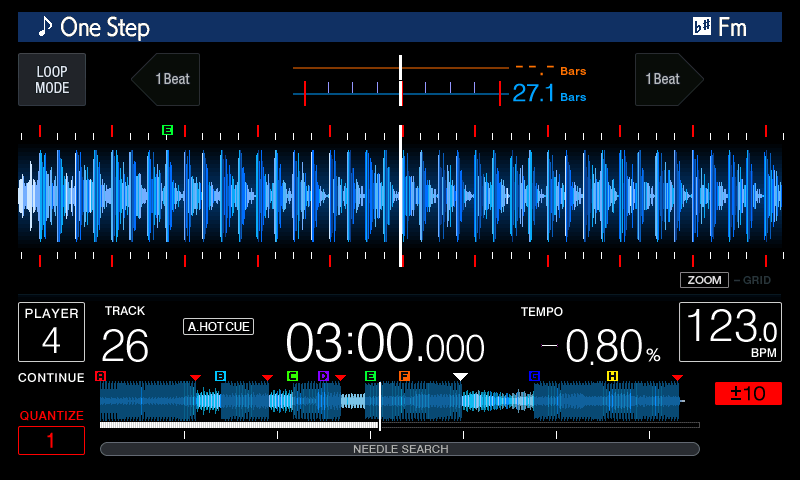Click the 123.0 BPM display box

coord(730,332)
